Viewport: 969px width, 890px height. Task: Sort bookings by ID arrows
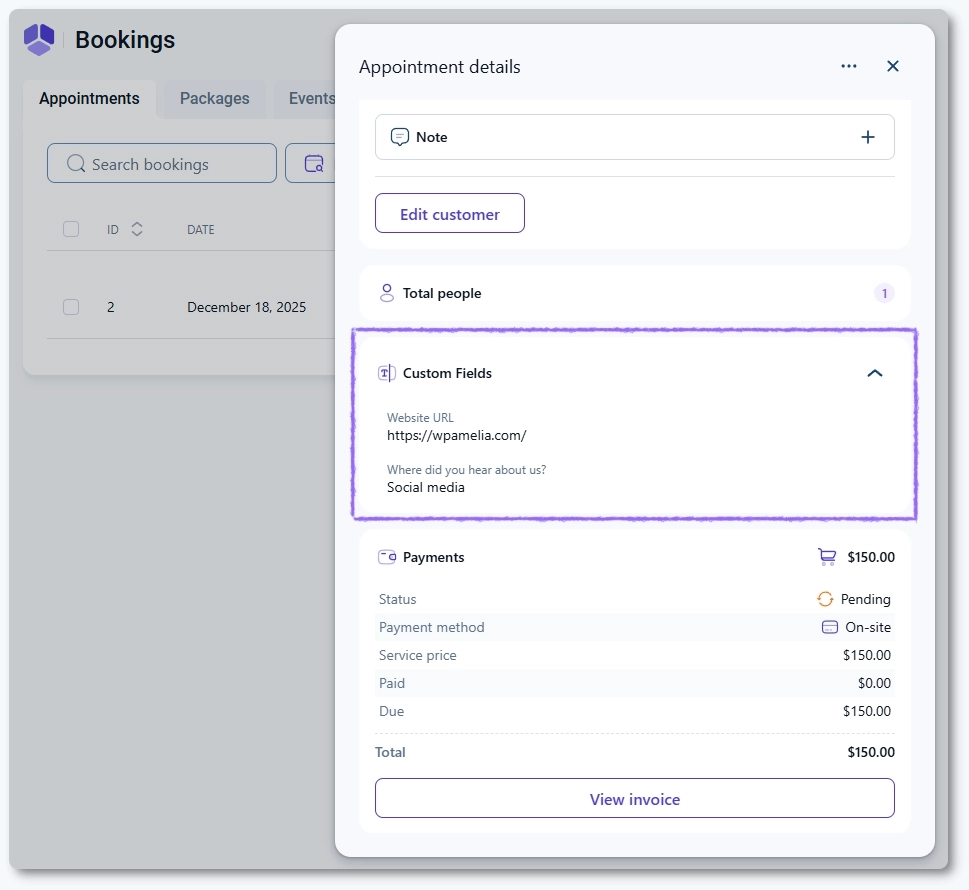click(137, 229)
